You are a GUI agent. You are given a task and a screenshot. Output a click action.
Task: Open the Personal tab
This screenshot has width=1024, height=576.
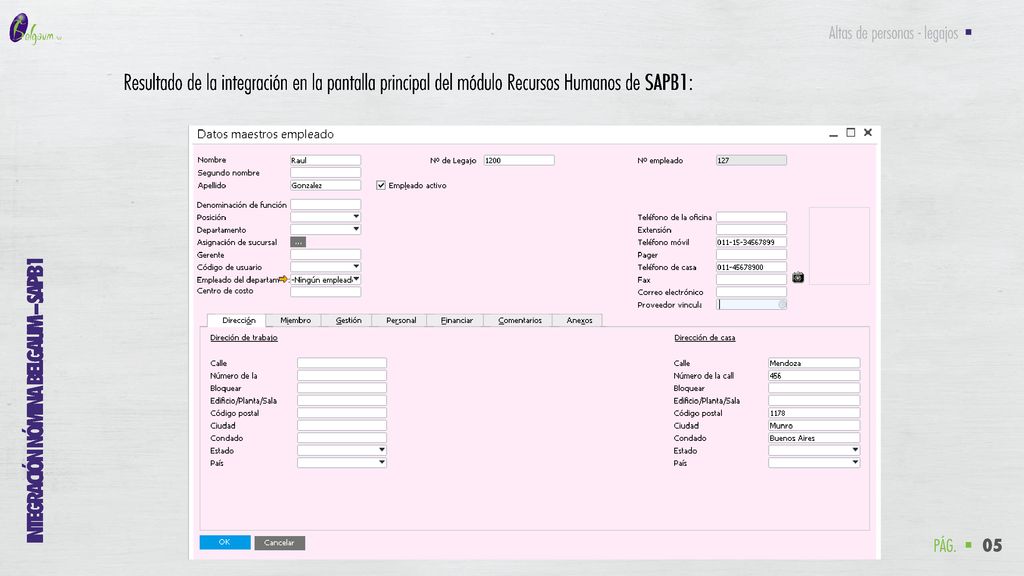[x=400, y=320]
